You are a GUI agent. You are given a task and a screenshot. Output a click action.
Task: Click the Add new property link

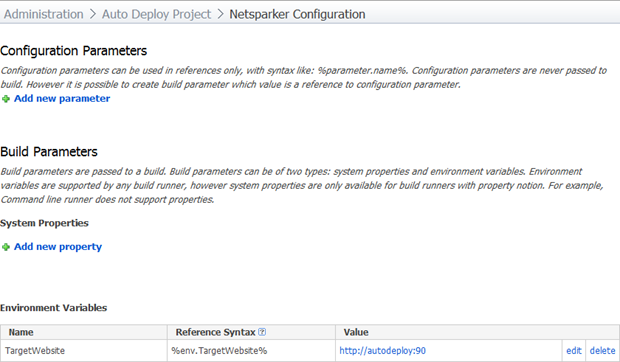[58, 247]
